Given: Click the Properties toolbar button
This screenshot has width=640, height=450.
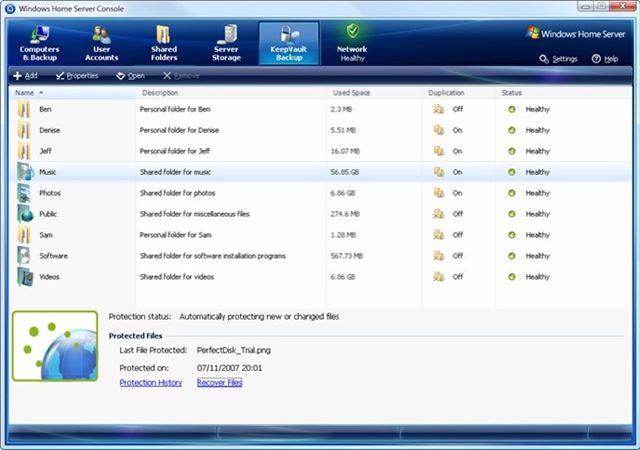Looking at the screenshot, I should [x=77, y=76].
